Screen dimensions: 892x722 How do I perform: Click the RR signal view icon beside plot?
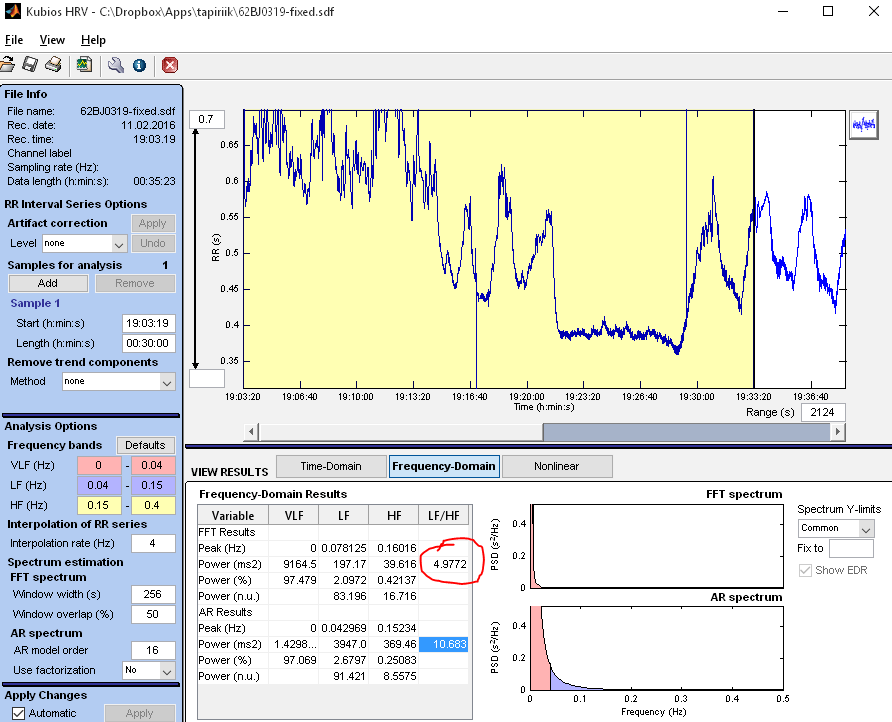862,124
